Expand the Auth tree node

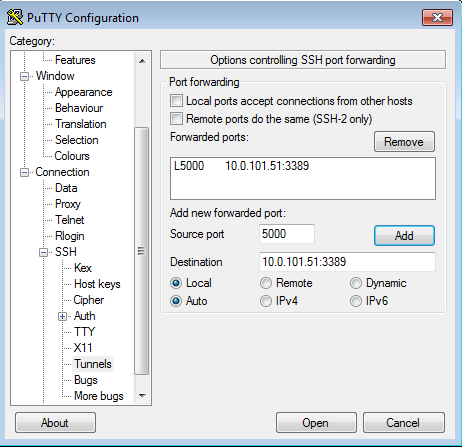pos(62,317)
